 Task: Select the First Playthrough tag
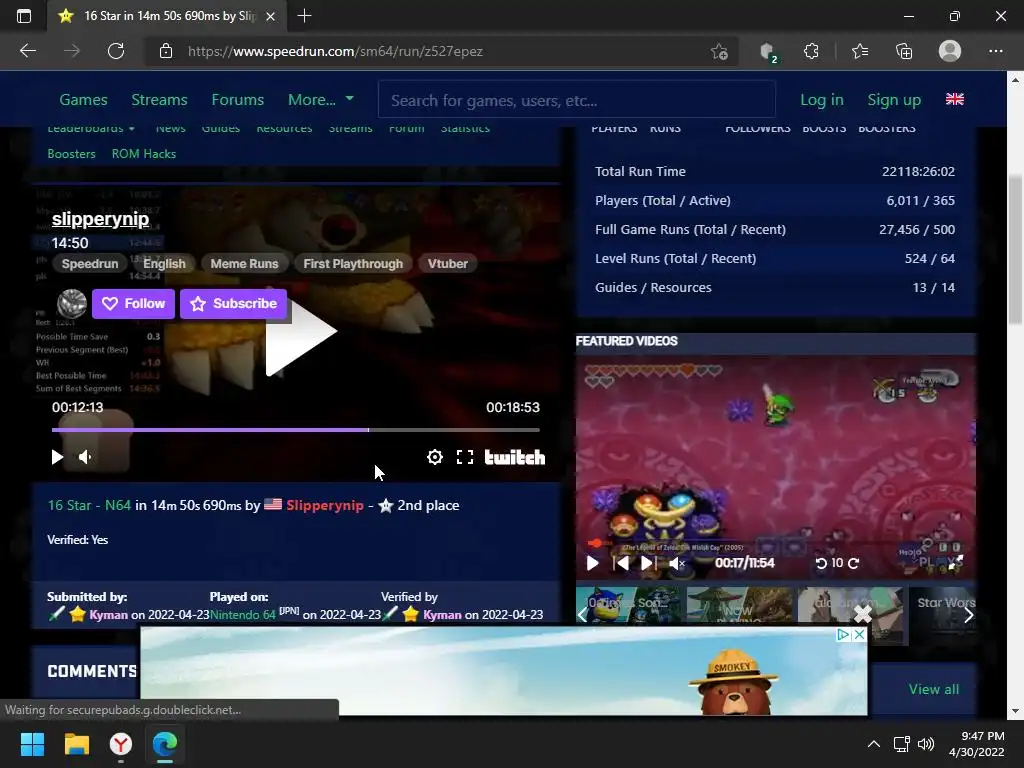pos(353,264)
